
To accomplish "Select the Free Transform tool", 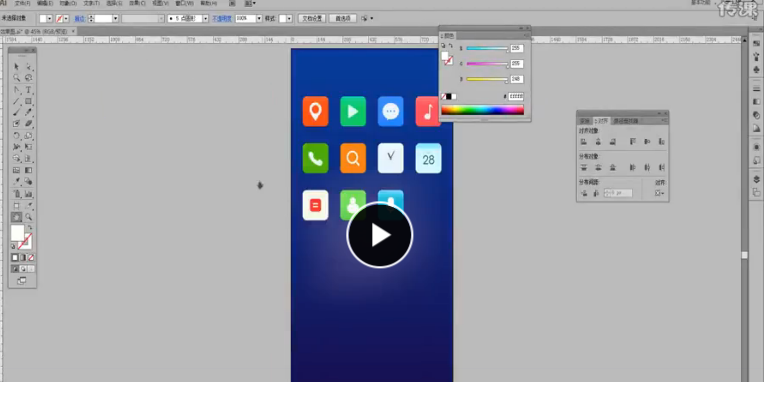I will (29, 147).
